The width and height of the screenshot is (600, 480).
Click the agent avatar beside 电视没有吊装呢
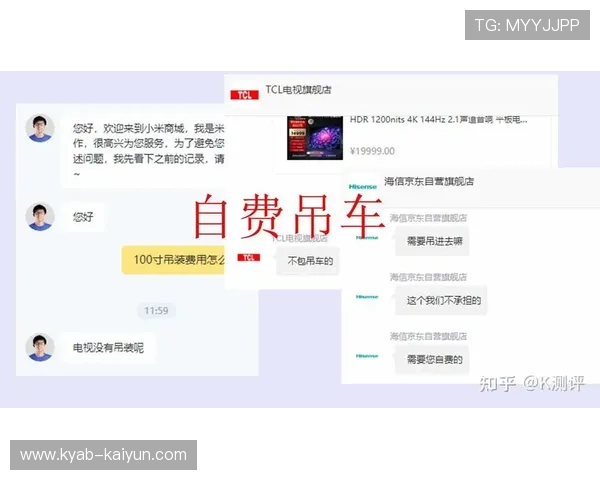pyautogui.click(x=40, y=347)
